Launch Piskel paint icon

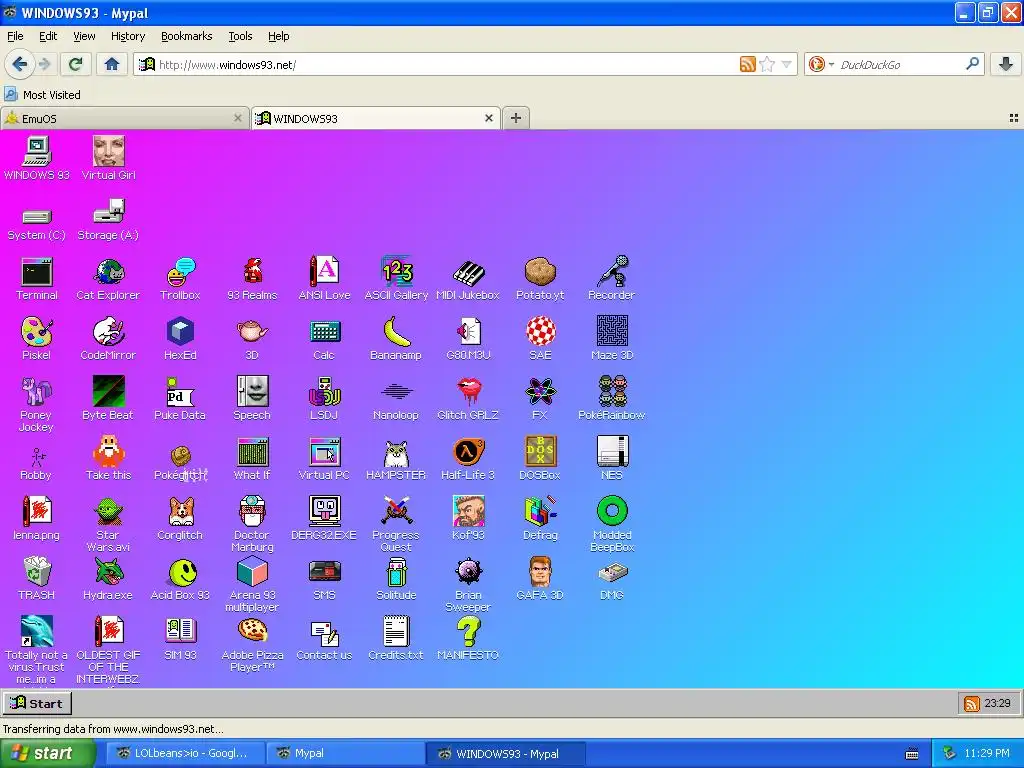[x=37, y=338]
